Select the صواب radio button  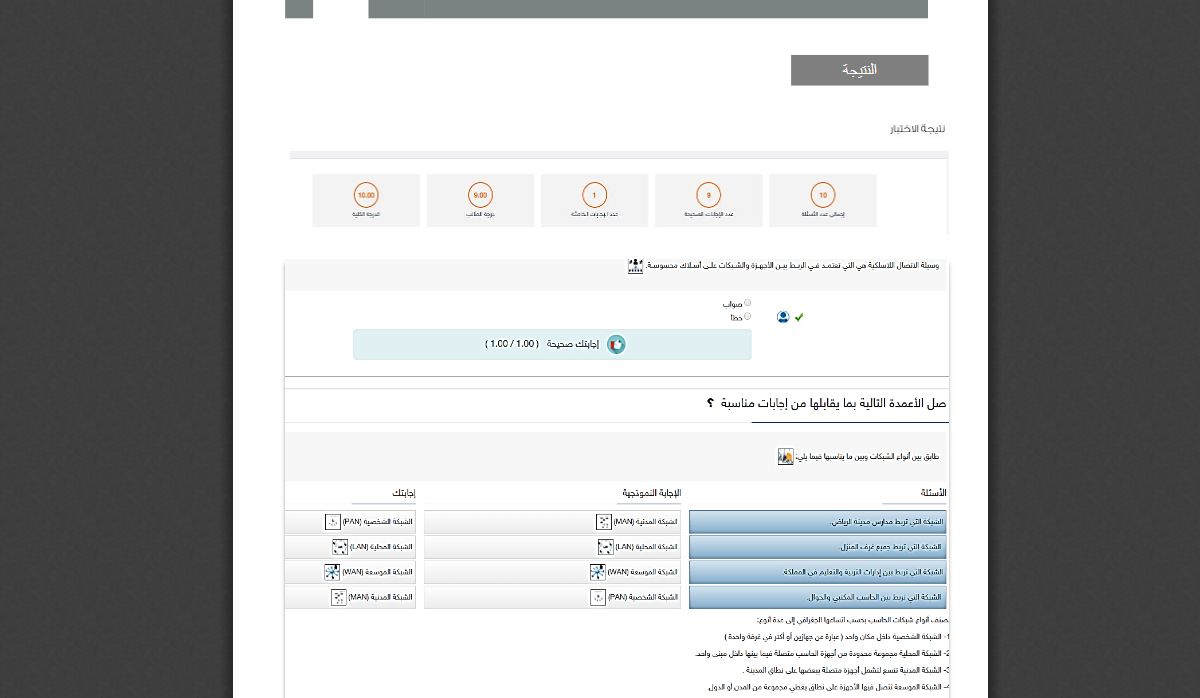point(747,302)
